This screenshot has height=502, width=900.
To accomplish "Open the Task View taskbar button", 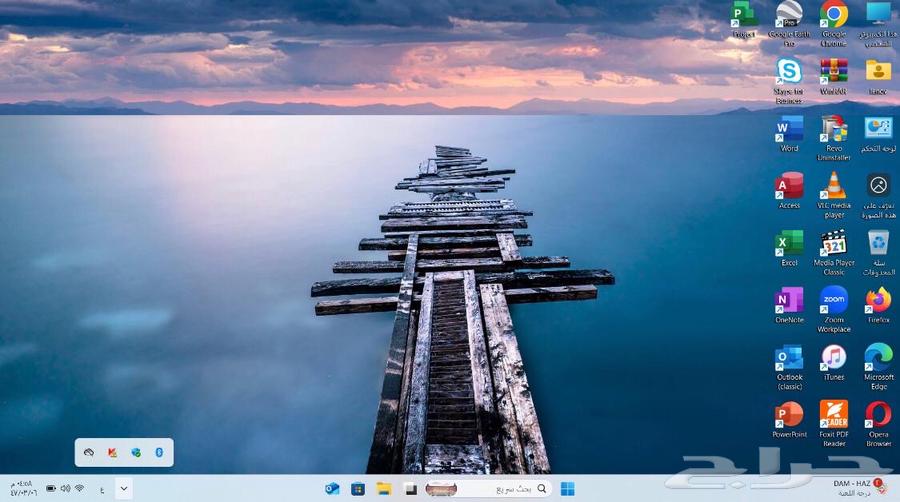I will [410, 489].
